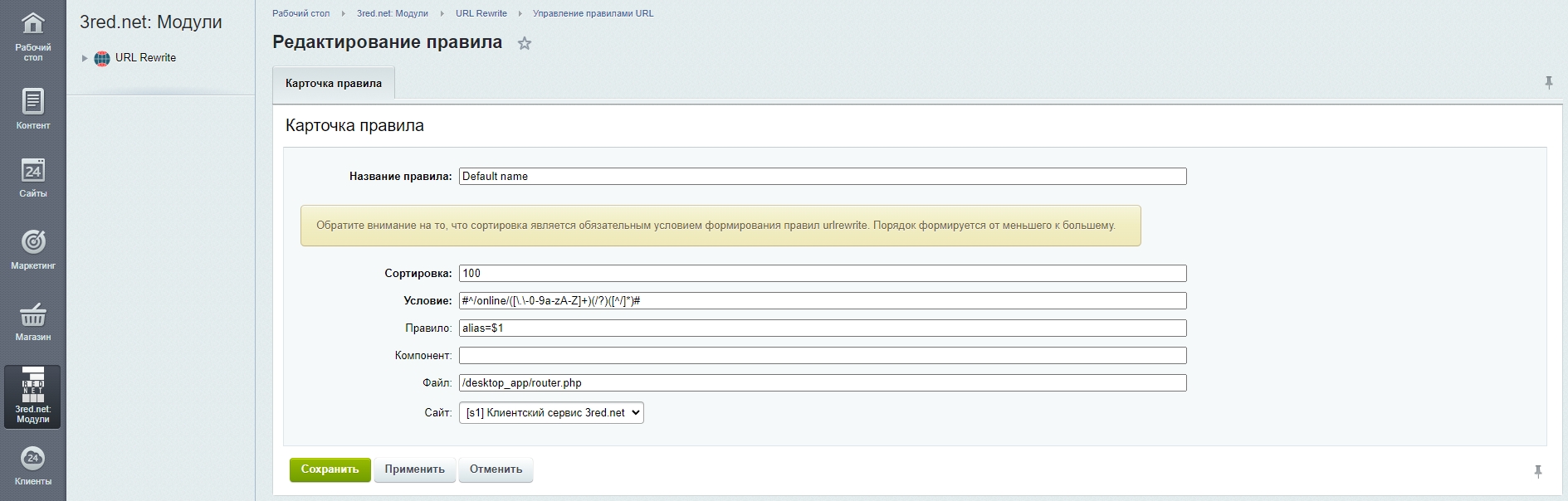Open the Рабочий стол sidebar section

tap(32, 35)
